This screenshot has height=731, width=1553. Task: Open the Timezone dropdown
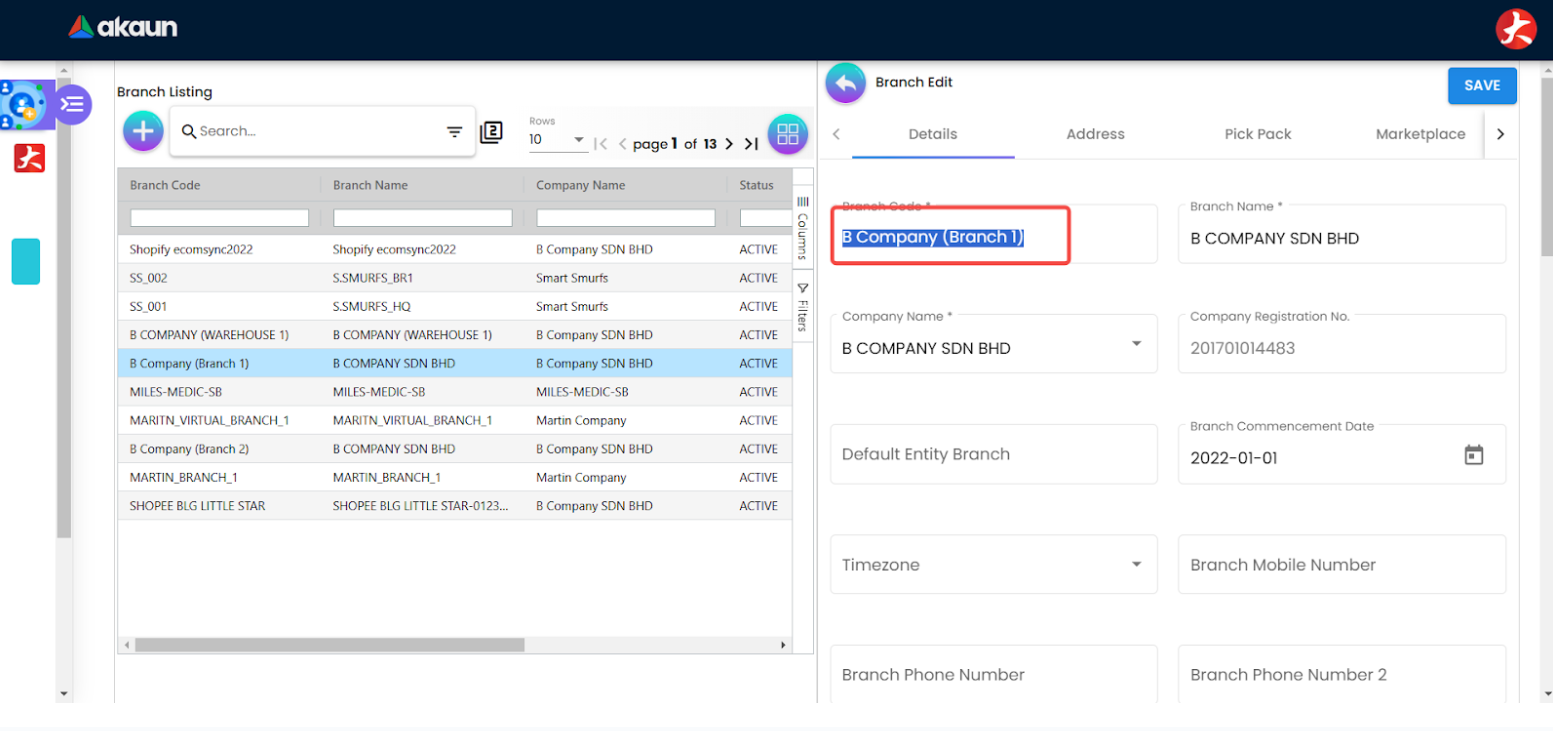click(1137, 563)
